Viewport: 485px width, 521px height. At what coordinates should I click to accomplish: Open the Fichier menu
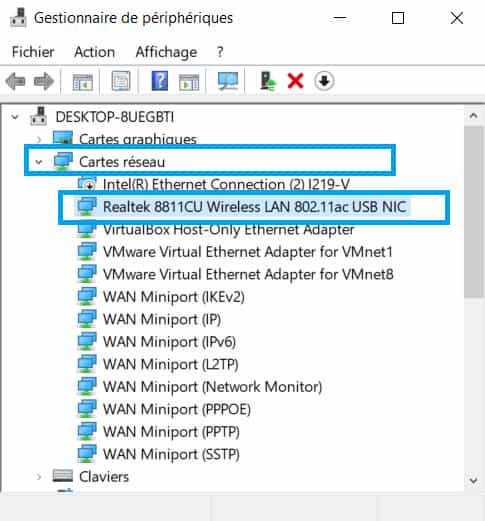[x=33, y=52]
